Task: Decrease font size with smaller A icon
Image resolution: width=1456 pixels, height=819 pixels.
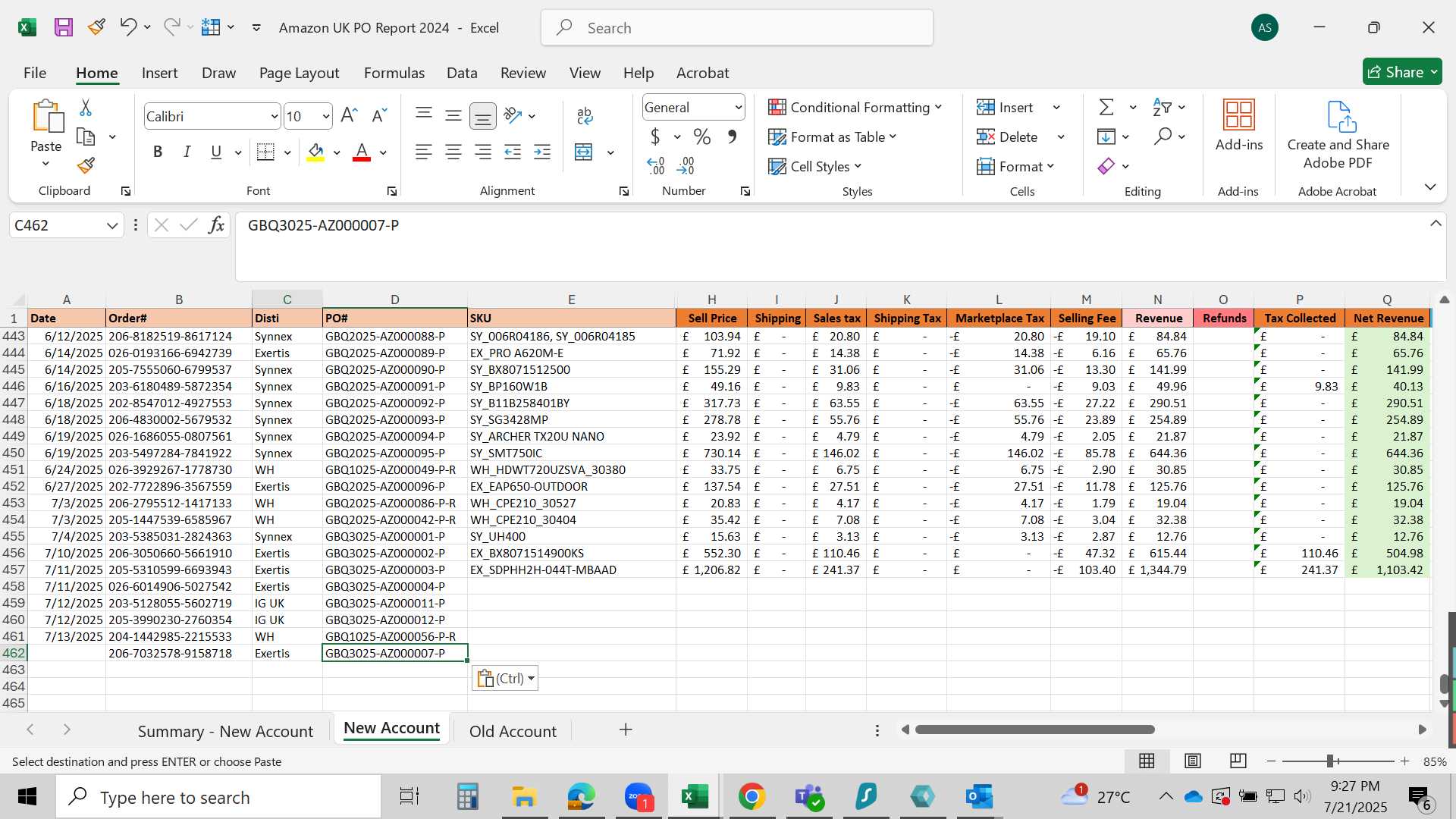Action: tap(379, 116)
